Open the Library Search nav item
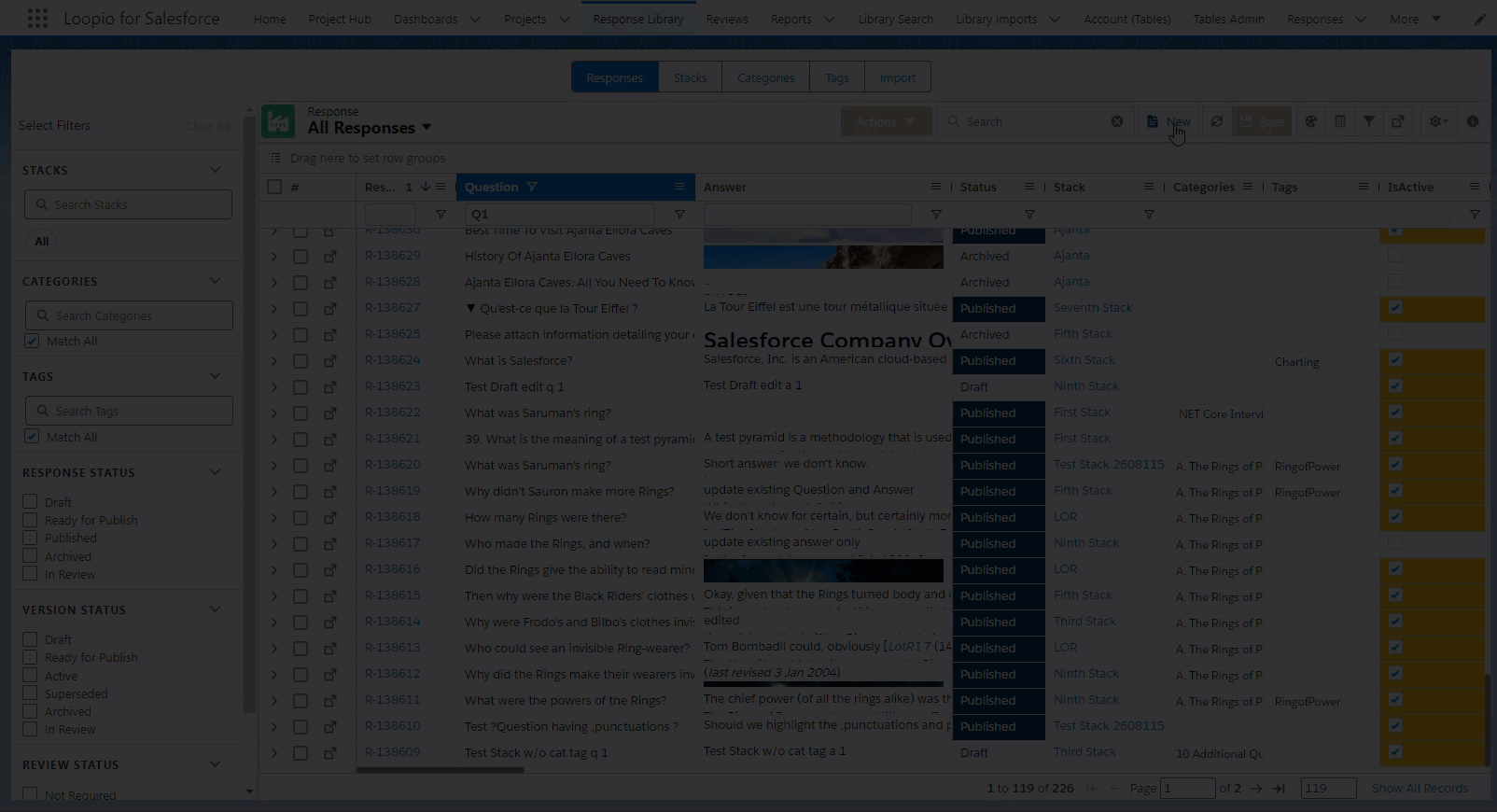 [x=896, y=19]
